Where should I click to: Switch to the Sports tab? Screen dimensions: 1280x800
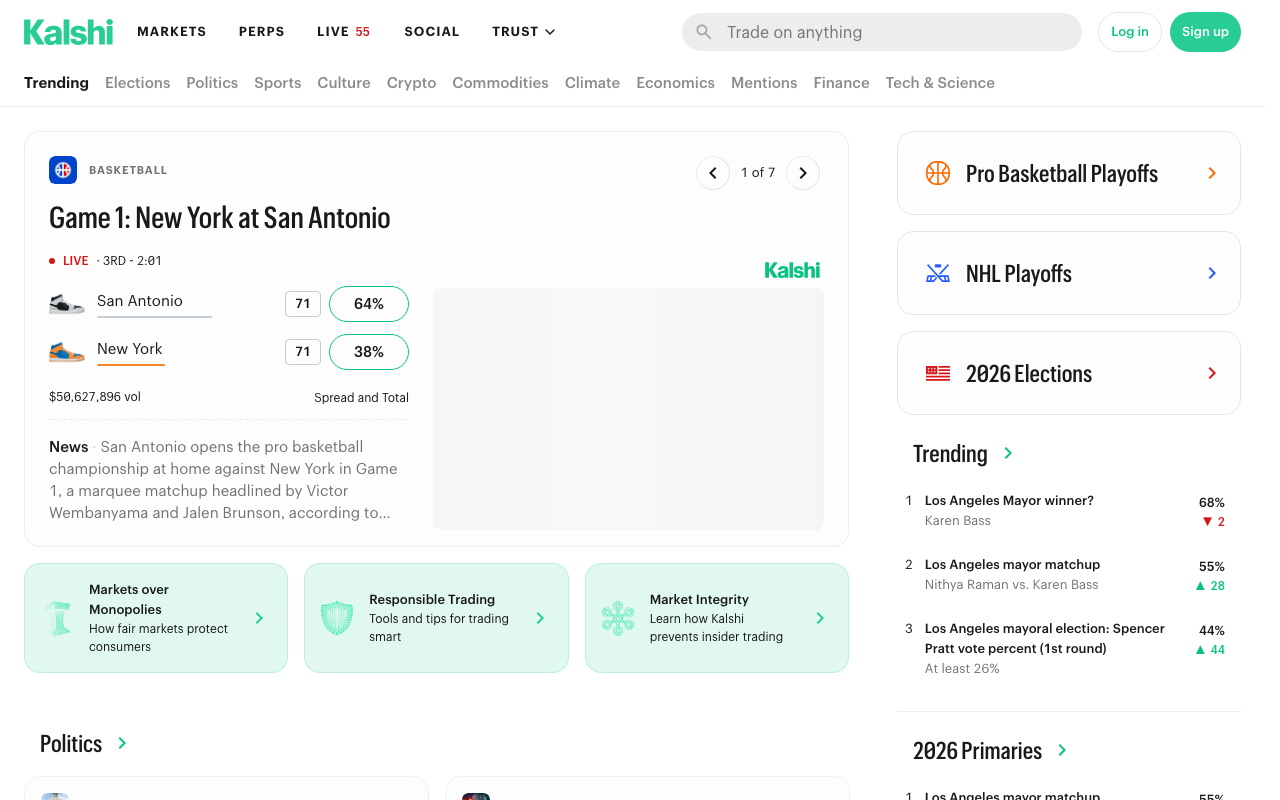[x=278, y=83]
